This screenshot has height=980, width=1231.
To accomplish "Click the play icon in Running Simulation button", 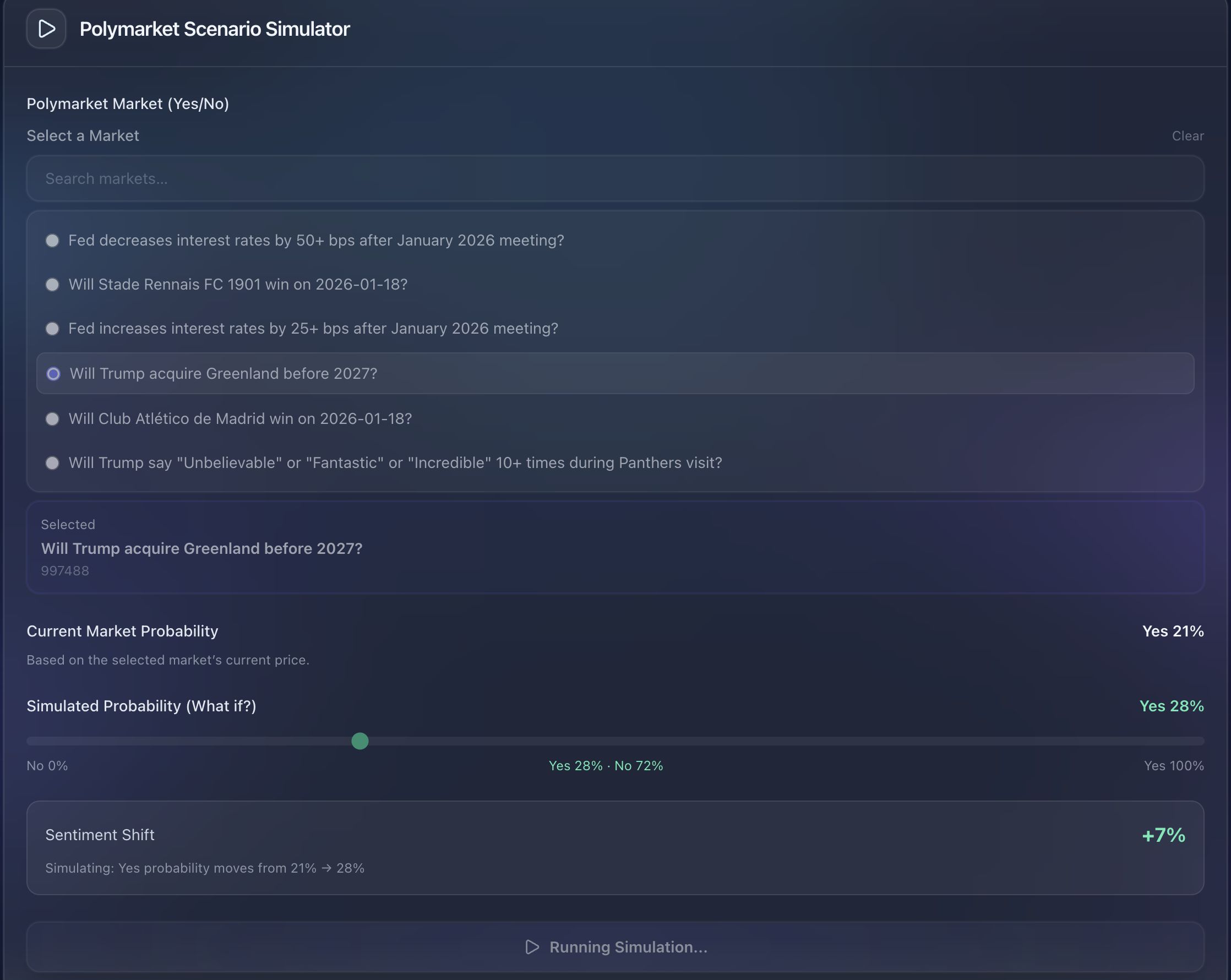I will (532, 947).
